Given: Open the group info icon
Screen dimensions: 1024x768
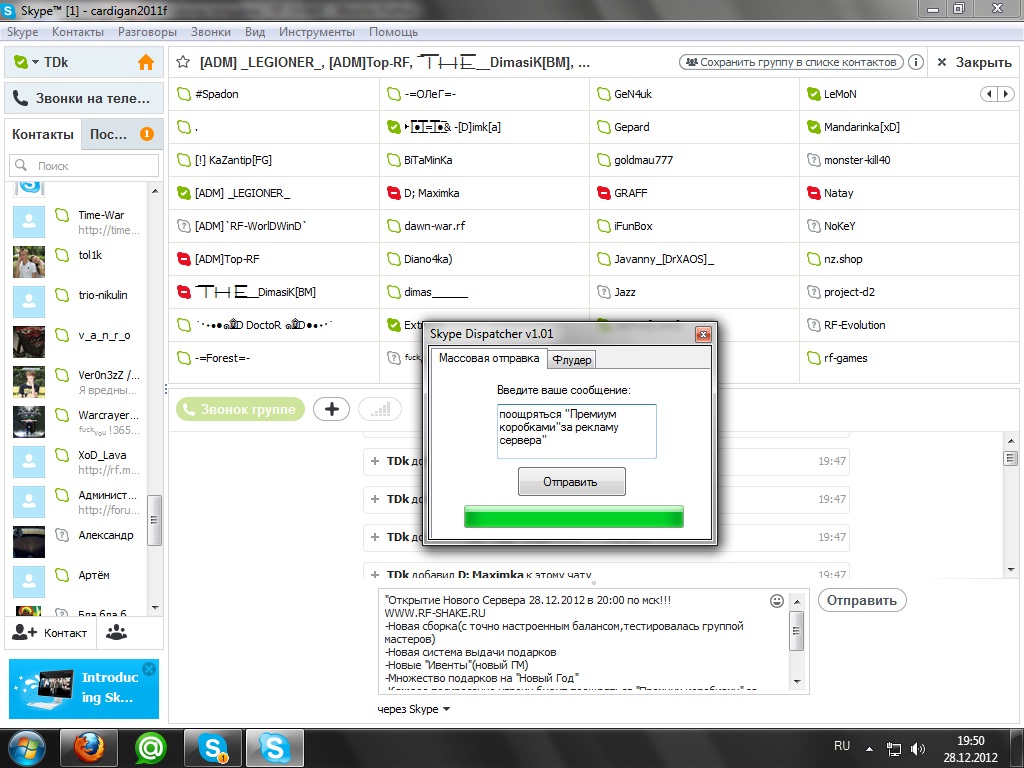Looking at the screenshot, I should [x=916, y=62].
